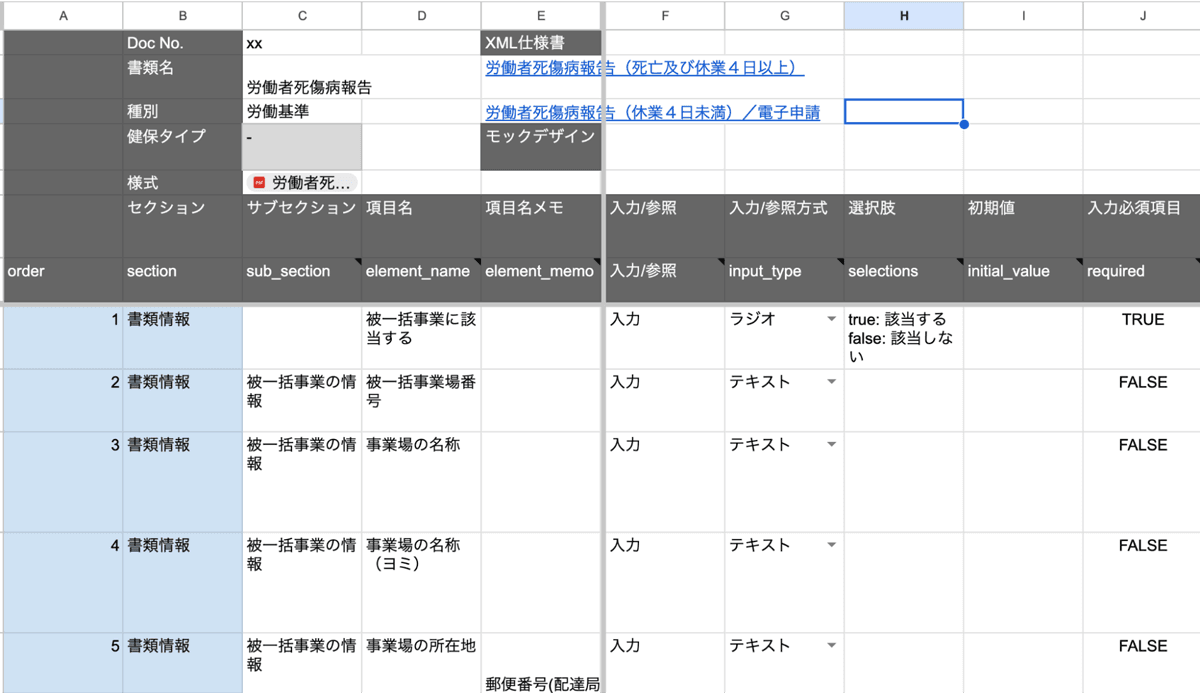Viewport: 1200px width, 693px height.
Task: Open the テキスト dropdown in order 5 row
Action: click(830, 646)
